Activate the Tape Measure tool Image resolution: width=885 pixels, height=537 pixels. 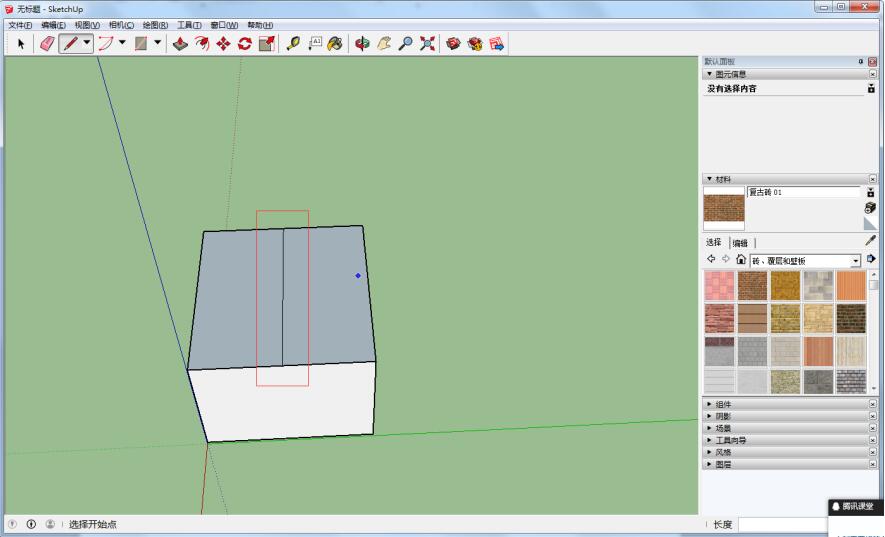[x=293, y=43]
